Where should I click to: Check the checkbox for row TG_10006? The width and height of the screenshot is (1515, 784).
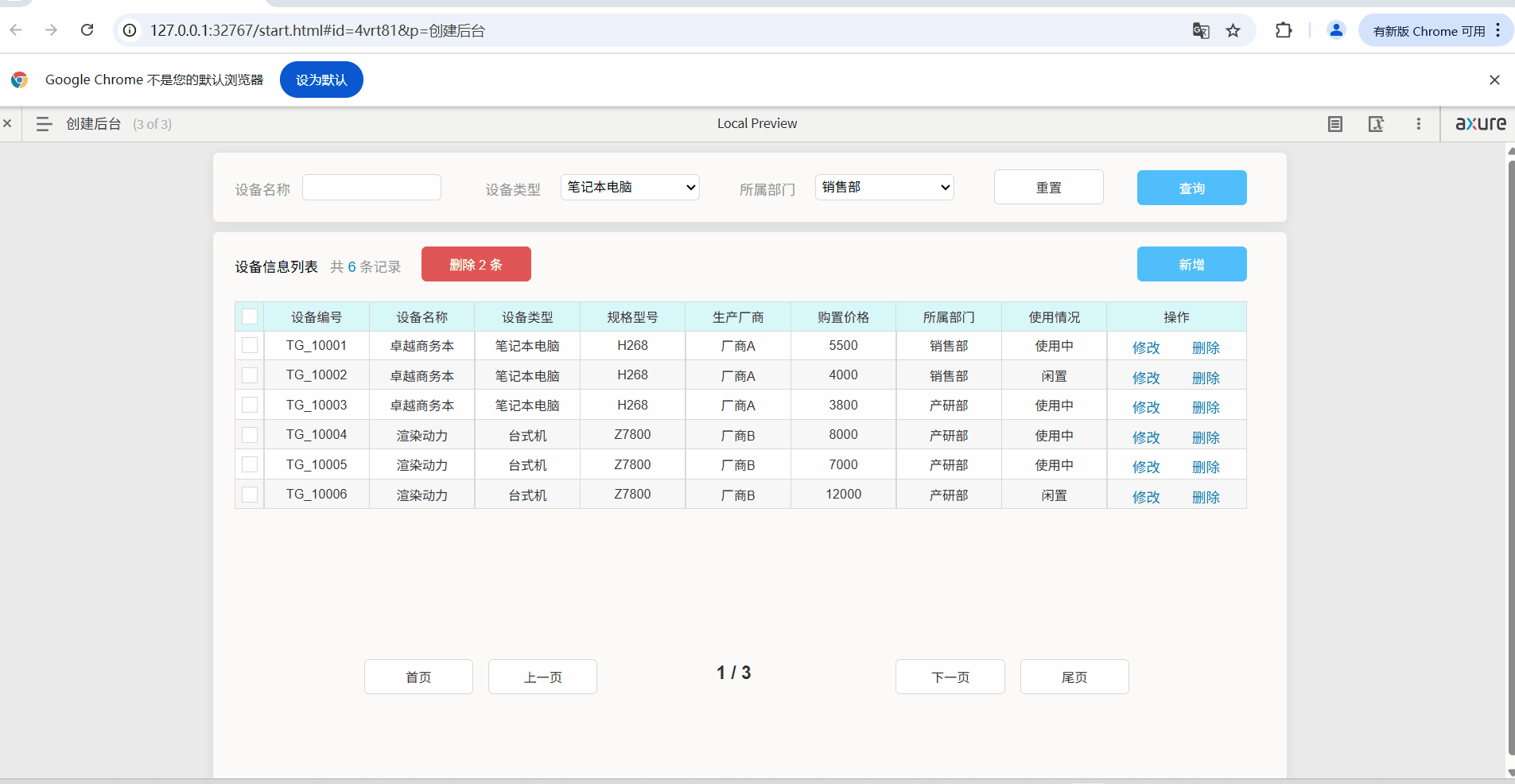pyautogui.click(x=249, y=494)
